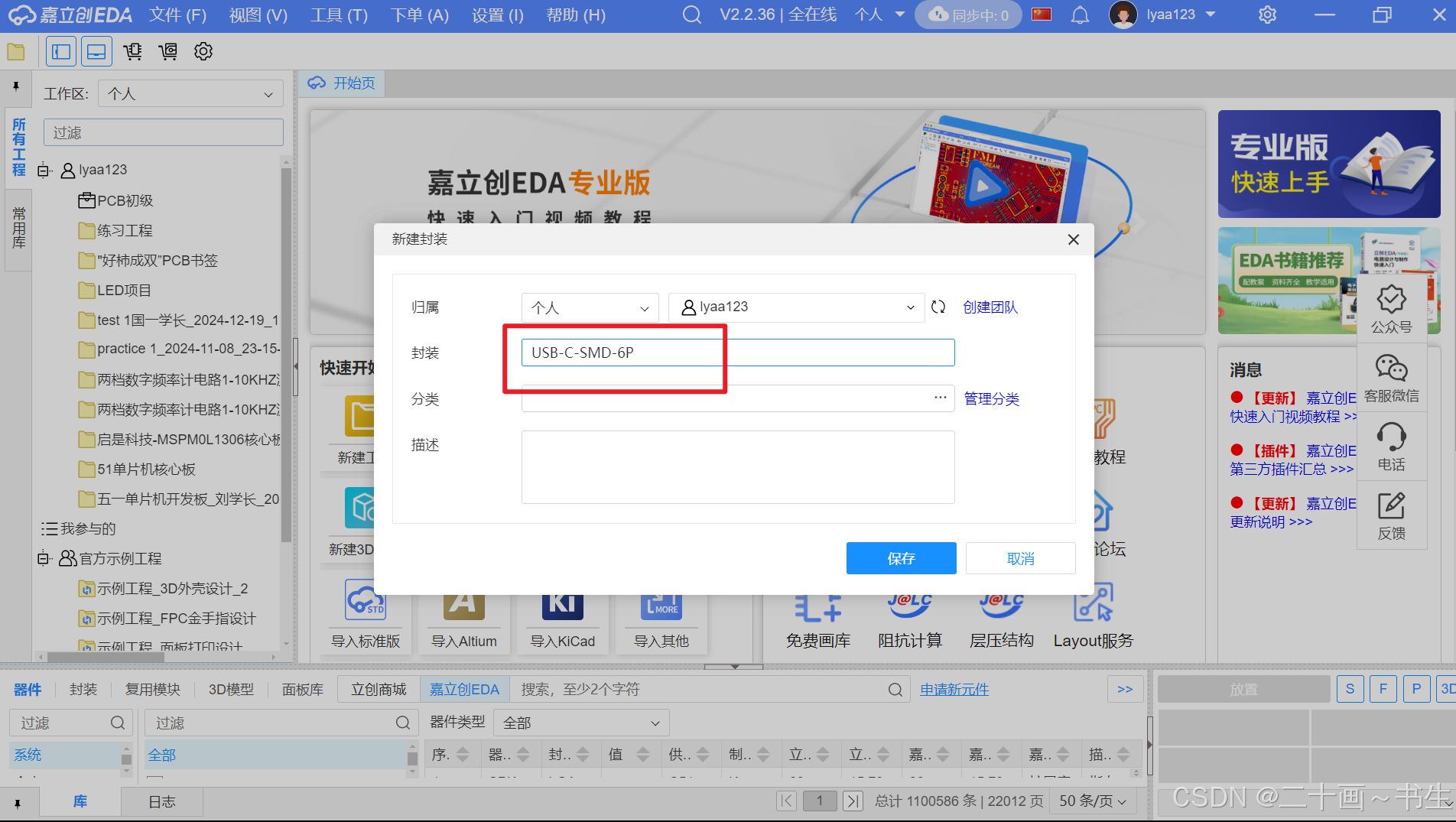The height and width of the screenshot is (822, 1456).
Task: Click the 申请新元件 link
Action: pos(954,690)
